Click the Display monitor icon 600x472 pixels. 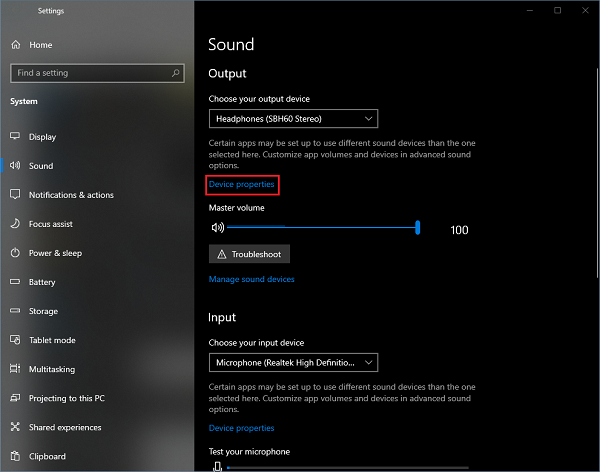pos(15,137)
